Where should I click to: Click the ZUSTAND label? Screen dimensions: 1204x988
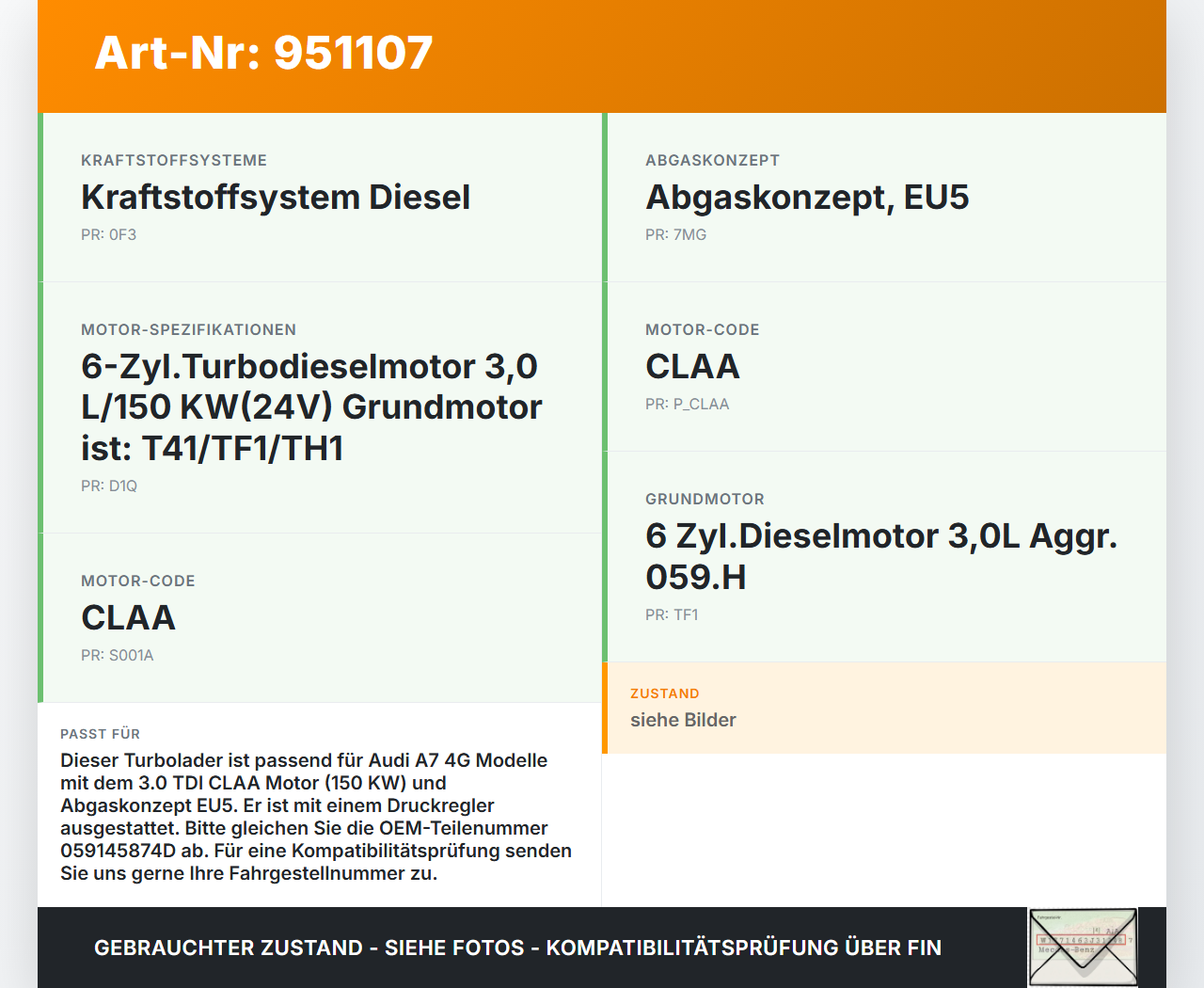click(x=664, y=693)
